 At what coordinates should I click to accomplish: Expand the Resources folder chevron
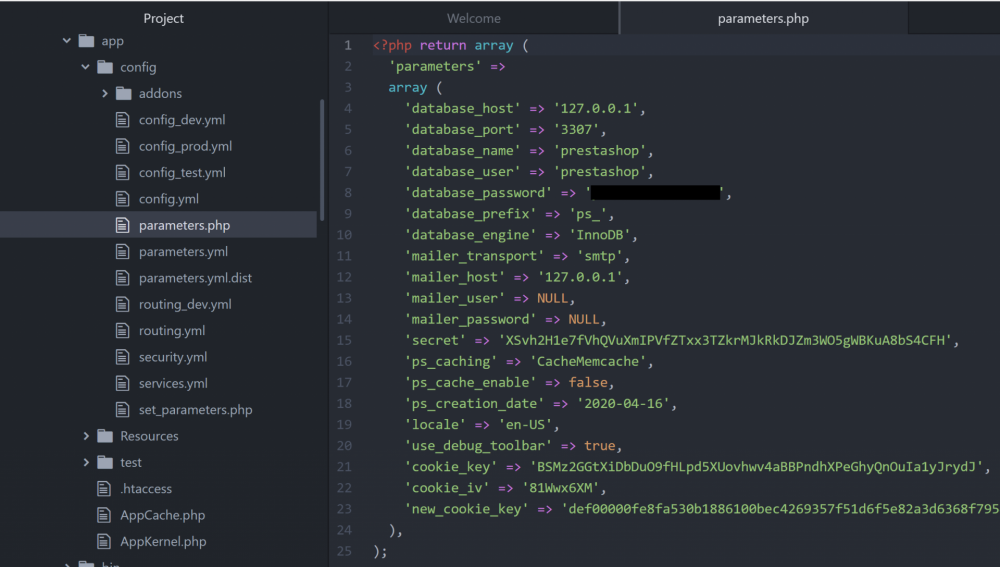point(86,436)
